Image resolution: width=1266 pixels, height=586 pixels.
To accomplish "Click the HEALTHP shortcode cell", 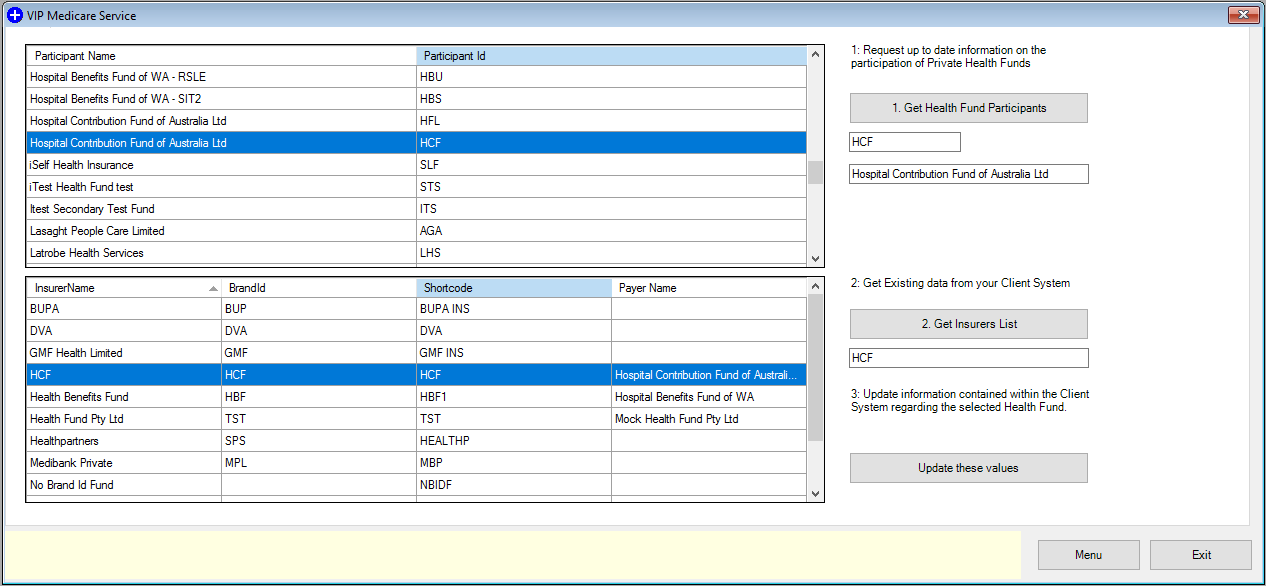I will coord(514,441).
